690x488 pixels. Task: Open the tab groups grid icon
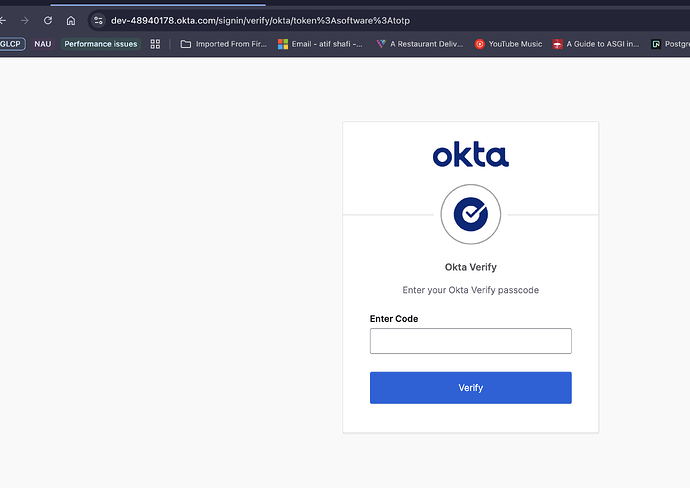(155, 44)
